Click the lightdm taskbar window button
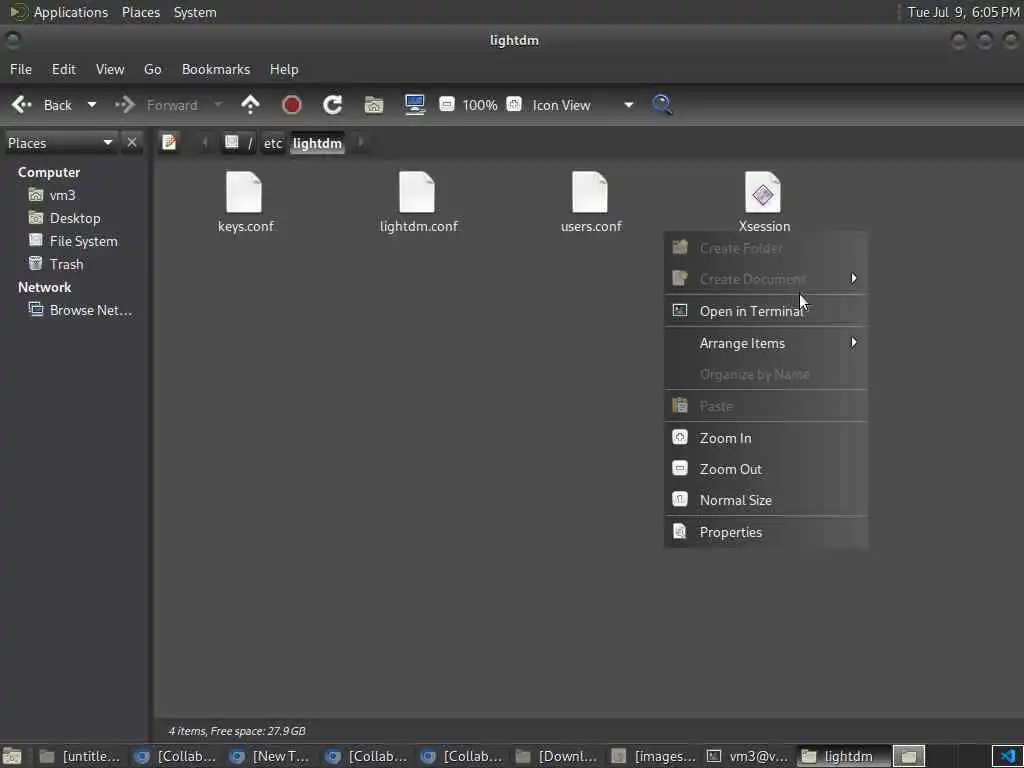The image size is (1024, 768). pos(842,756)
